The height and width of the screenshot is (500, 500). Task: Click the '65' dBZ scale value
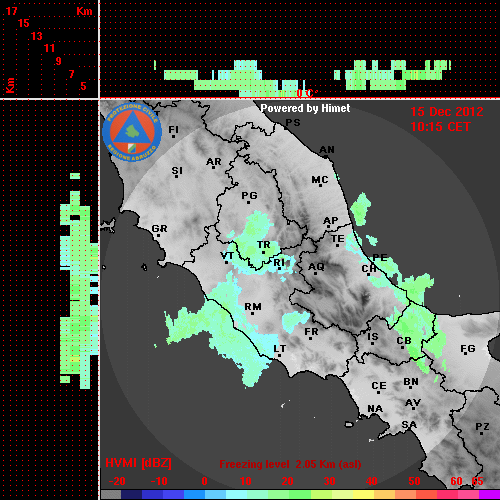[x=477, y=481]
